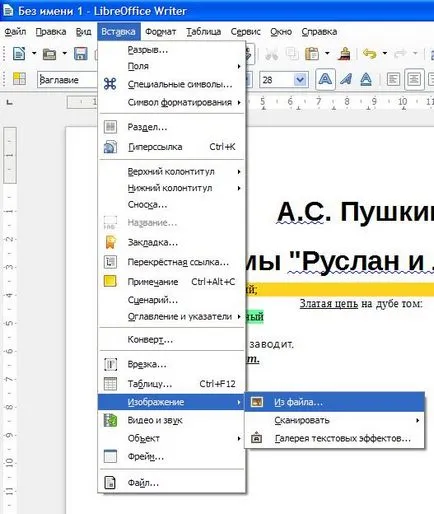Open the Справка menu
The width and height of the screenshot is (434, 514).
pos(319,32)
